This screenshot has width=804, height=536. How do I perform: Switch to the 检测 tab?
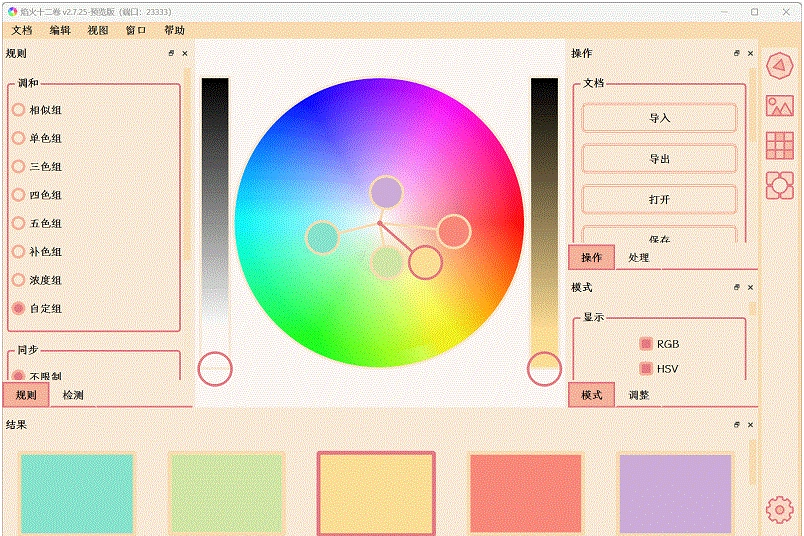tap(73, 395)
